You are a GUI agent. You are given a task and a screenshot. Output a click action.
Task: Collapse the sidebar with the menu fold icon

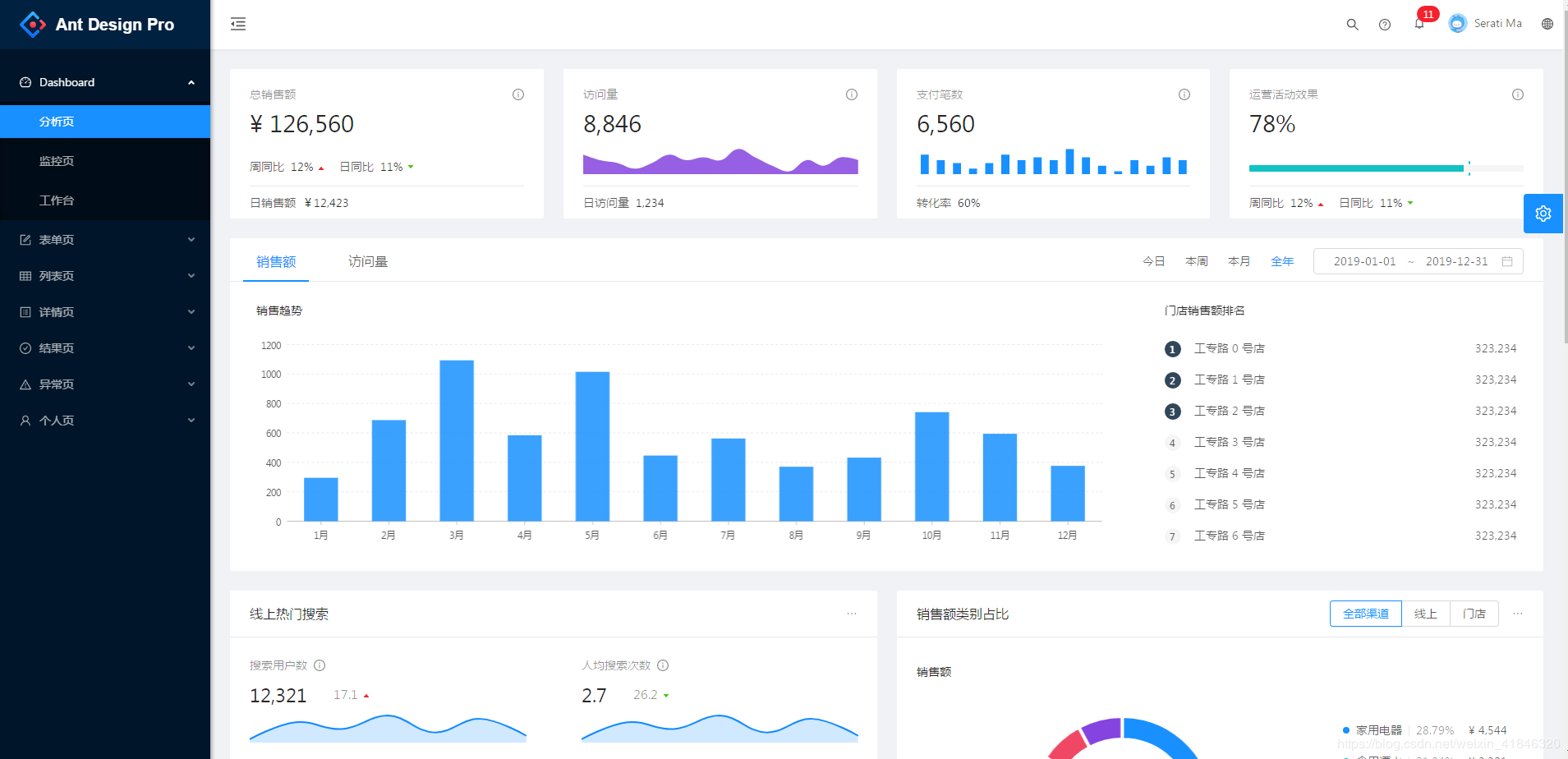(x=238, y=24)
